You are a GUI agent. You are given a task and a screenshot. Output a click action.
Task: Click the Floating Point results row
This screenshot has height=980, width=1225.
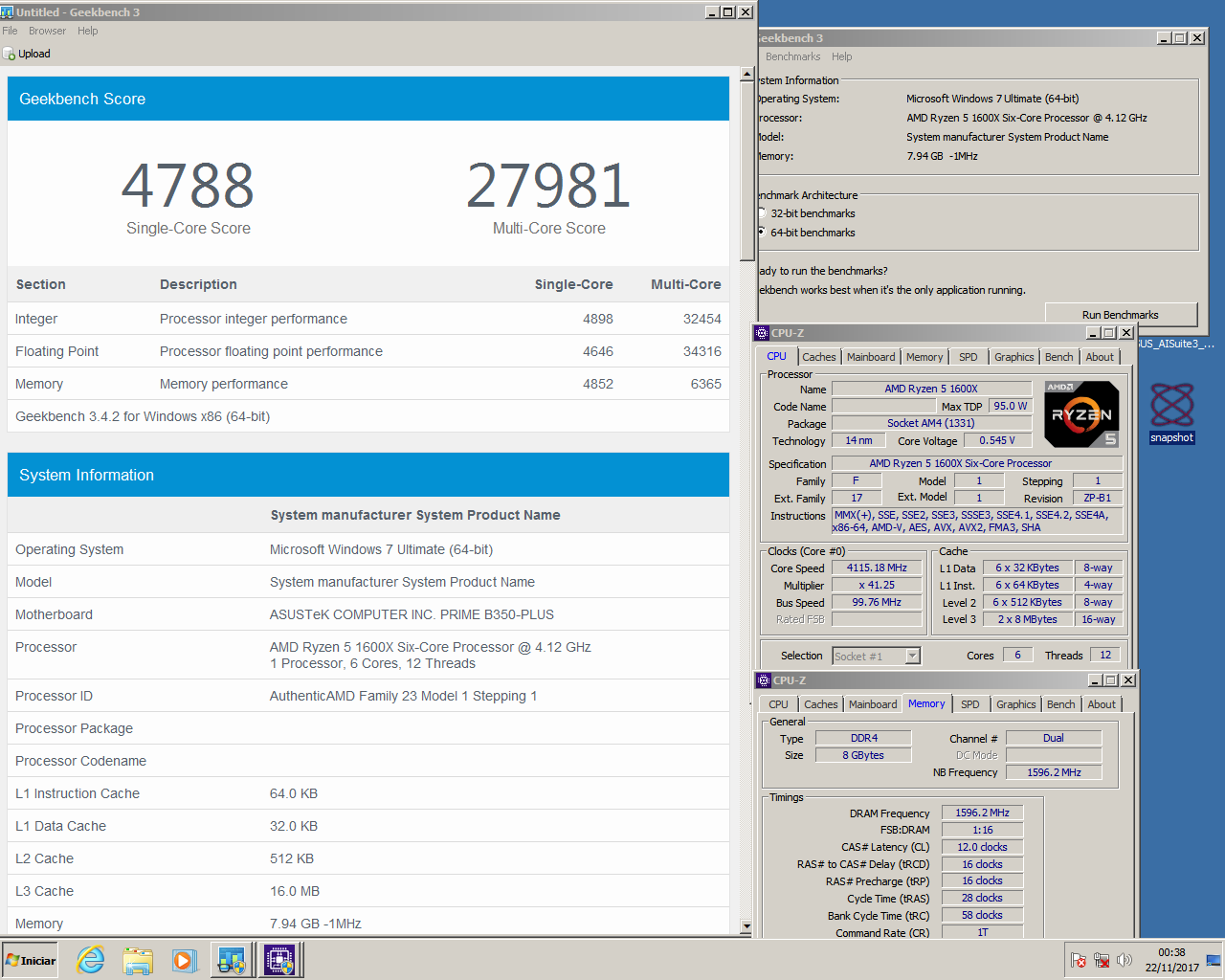368,351
